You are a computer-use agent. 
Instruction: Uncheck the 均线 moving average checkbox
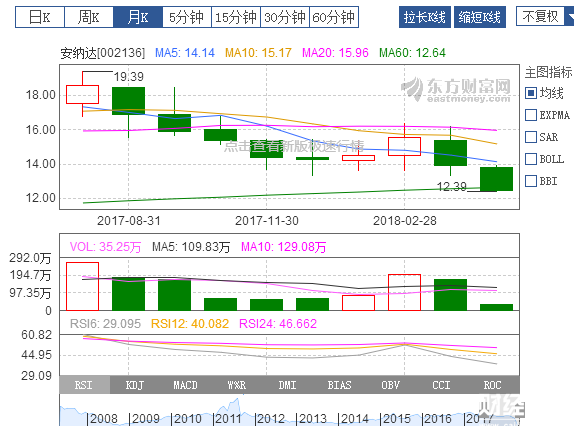(x=531, y=93)
